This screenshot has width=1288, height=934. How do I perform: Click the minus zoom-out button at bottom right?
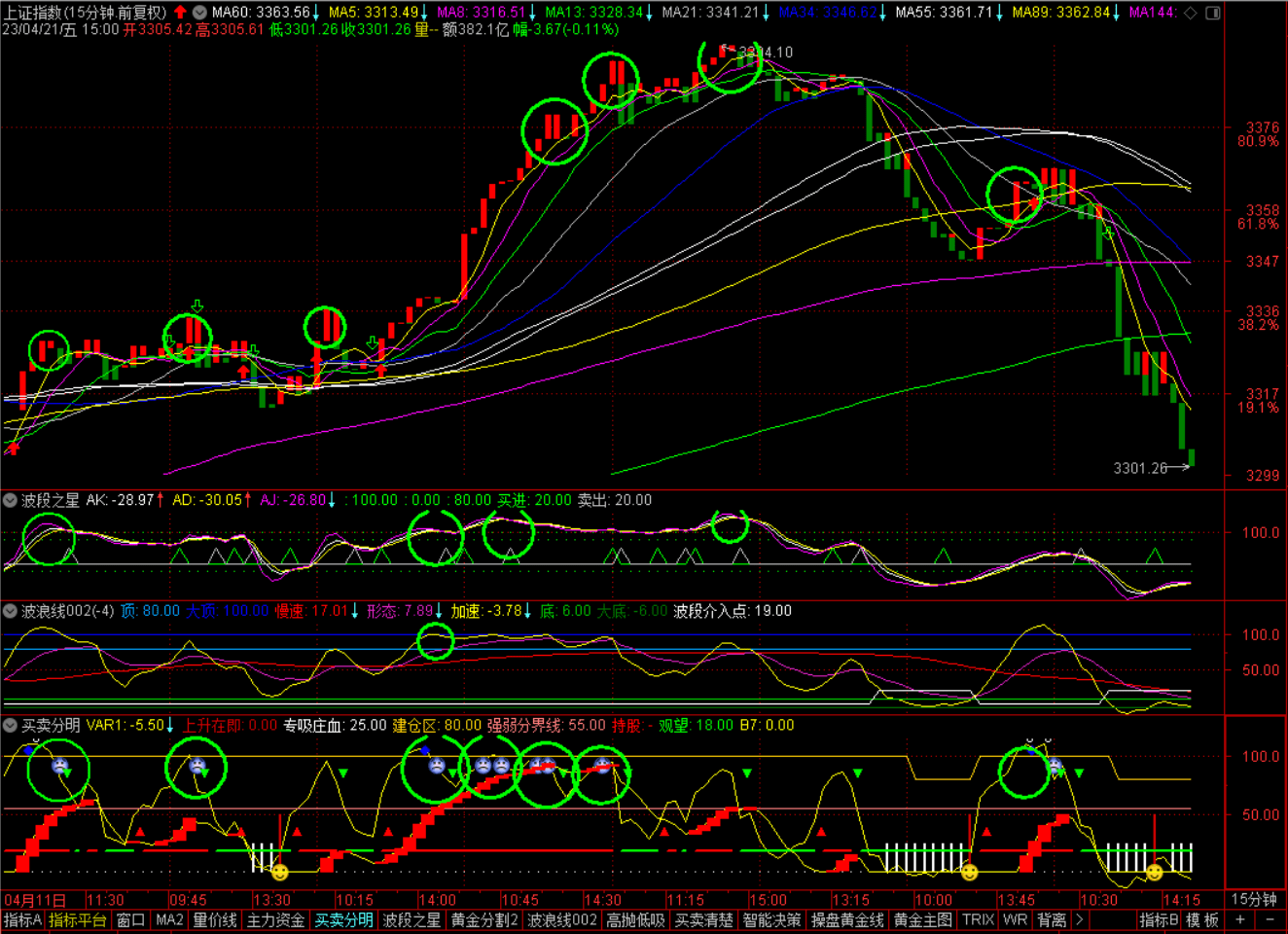[x=1270, y=919]
